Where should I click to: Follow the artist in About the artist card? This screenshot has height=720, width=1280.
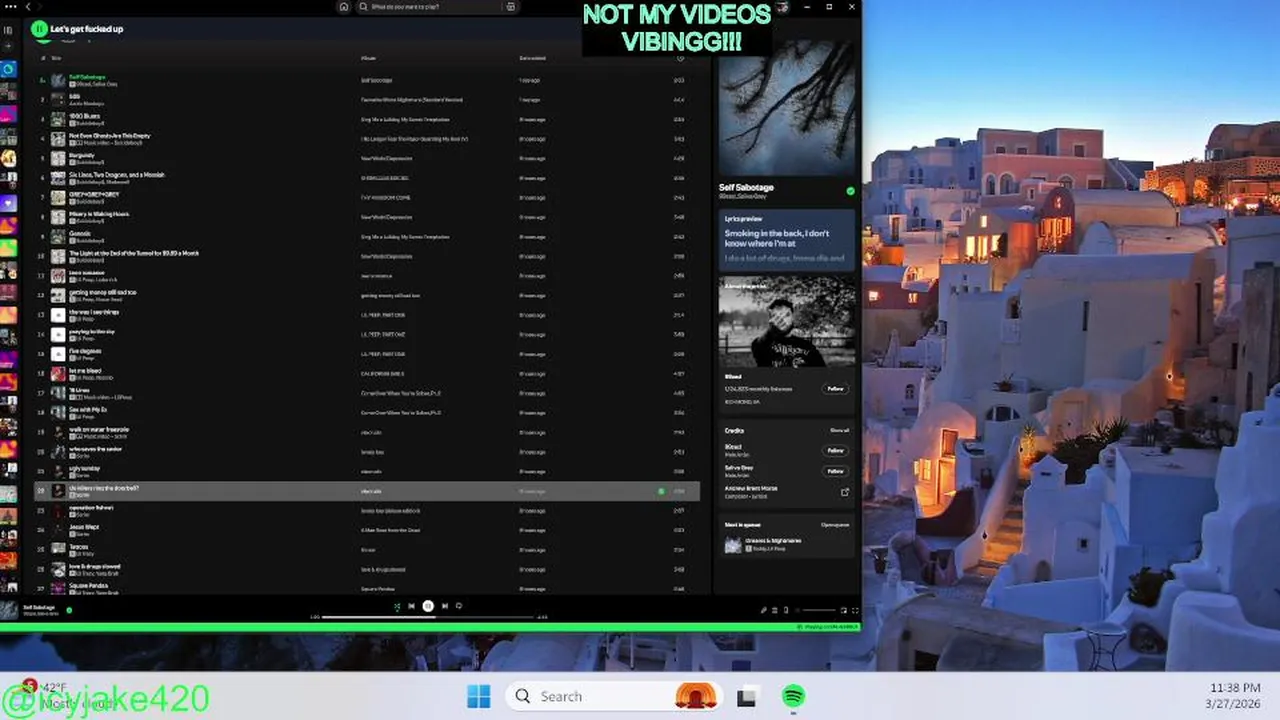tap(836, 389)
